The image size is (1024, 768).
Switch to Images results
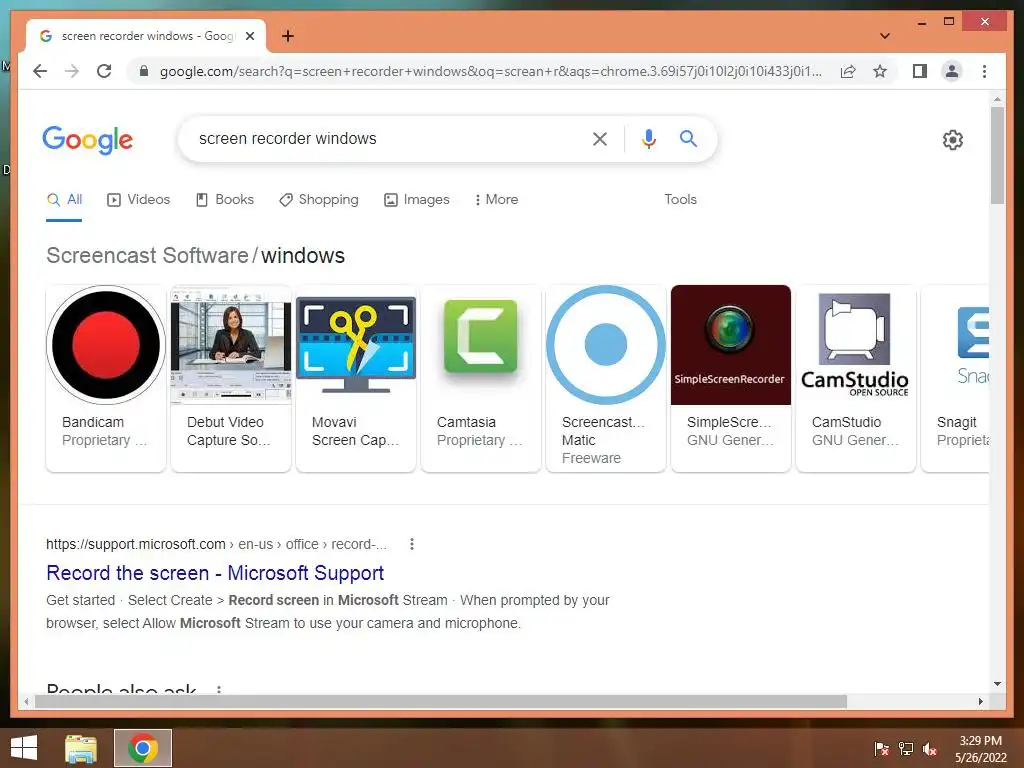(x=417, y=200)
